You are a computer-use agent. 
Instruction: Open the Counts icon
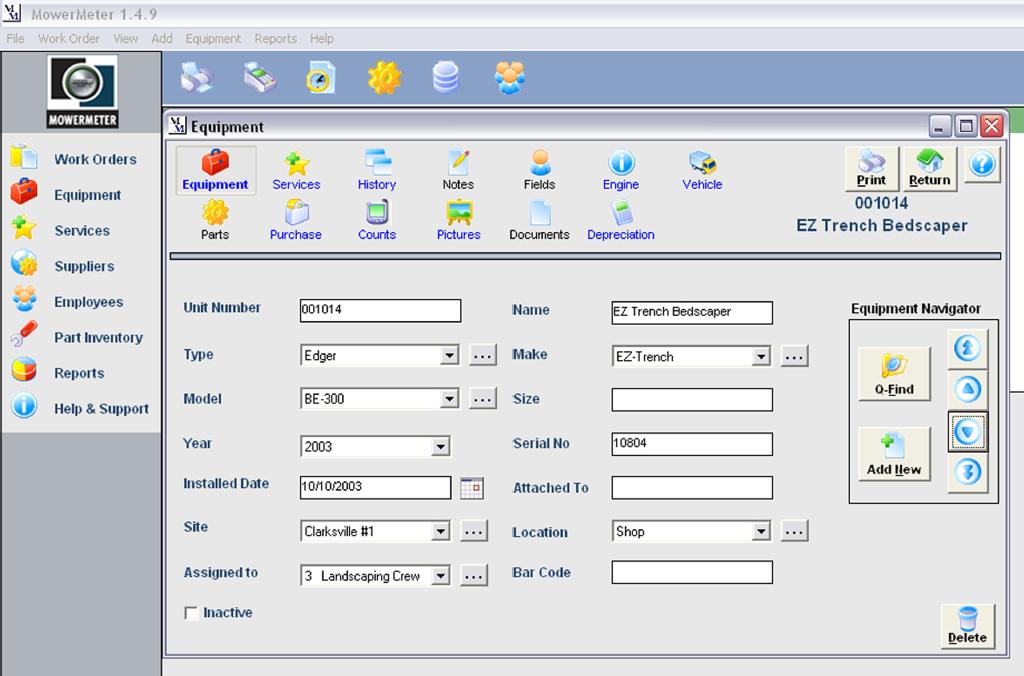tap(377, 219)
